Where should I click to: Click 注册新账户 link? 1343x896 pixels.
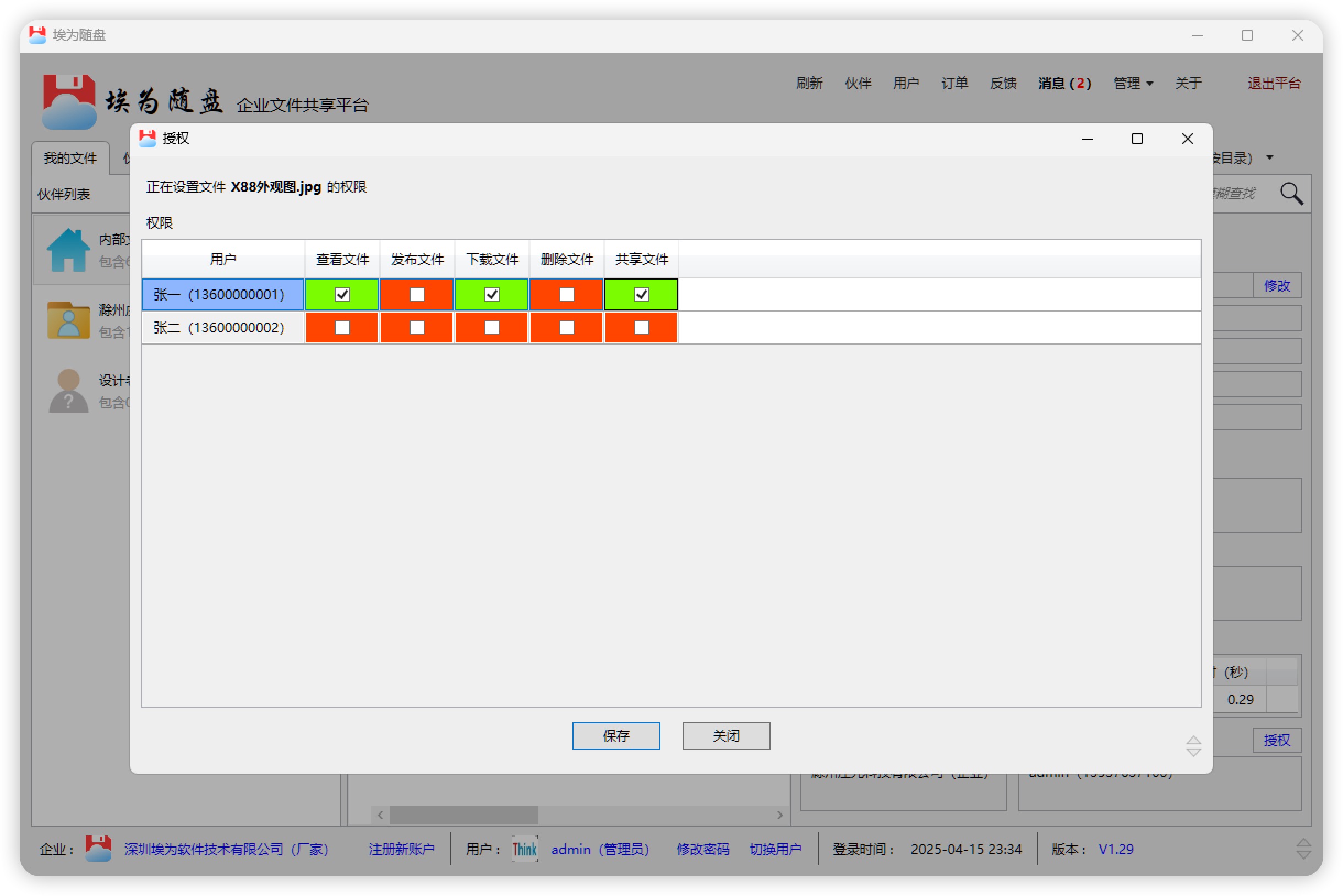click(401, 849)
